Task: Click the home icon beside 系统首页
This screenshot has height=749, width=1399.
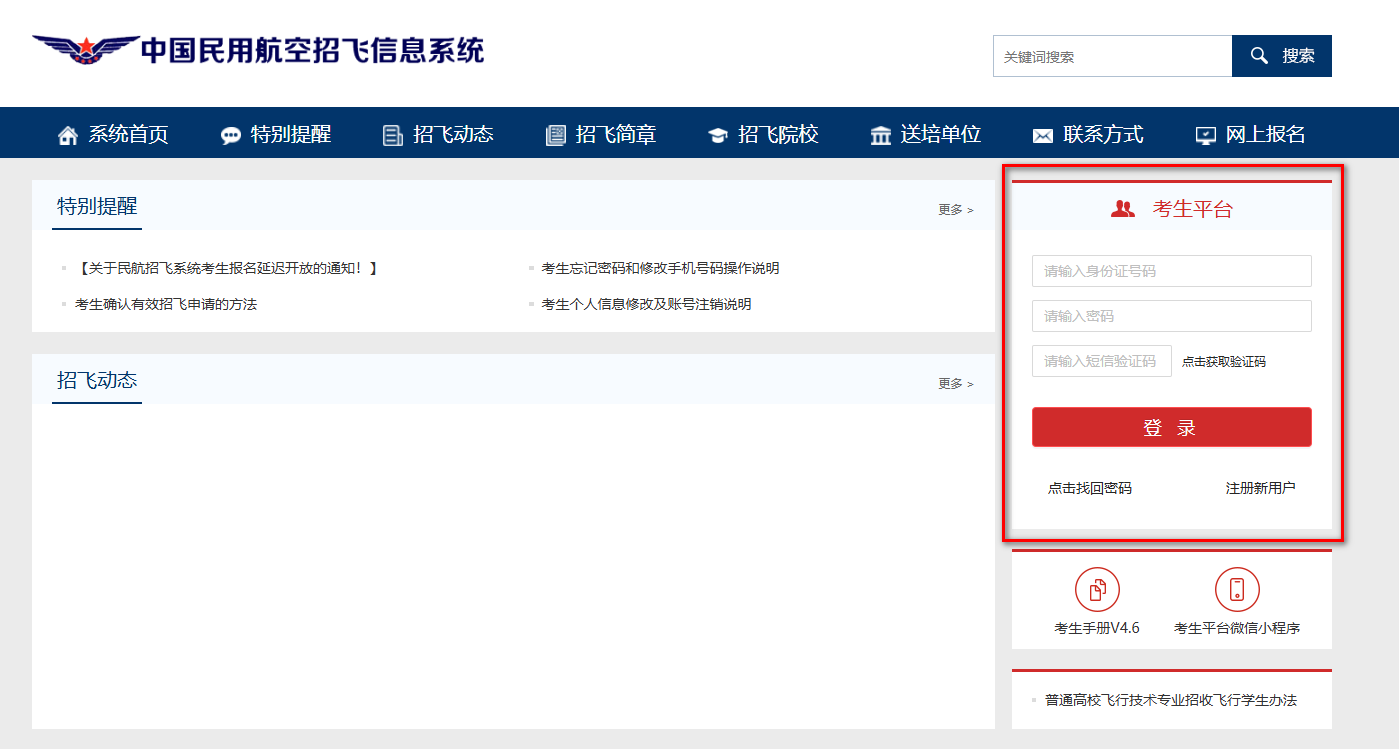Action: [x=68, y=136]
